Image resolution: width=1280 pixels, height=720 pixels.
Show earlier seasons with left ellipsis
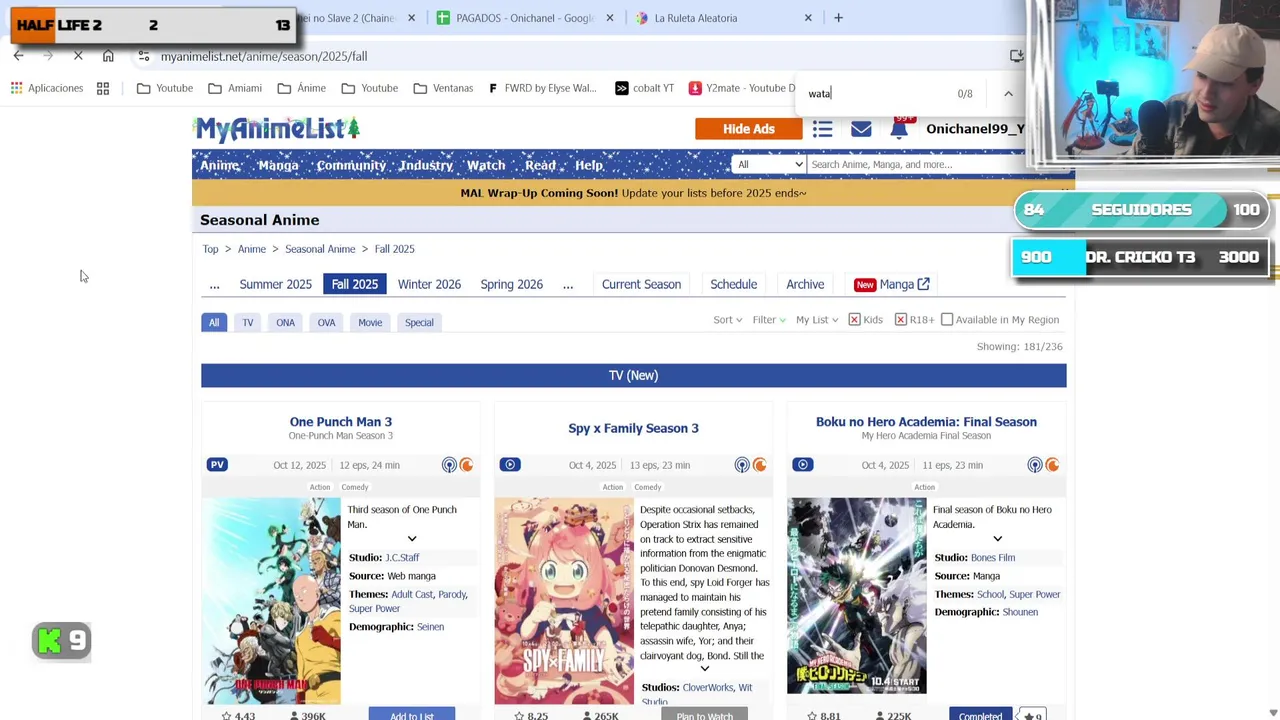(214, 285)
